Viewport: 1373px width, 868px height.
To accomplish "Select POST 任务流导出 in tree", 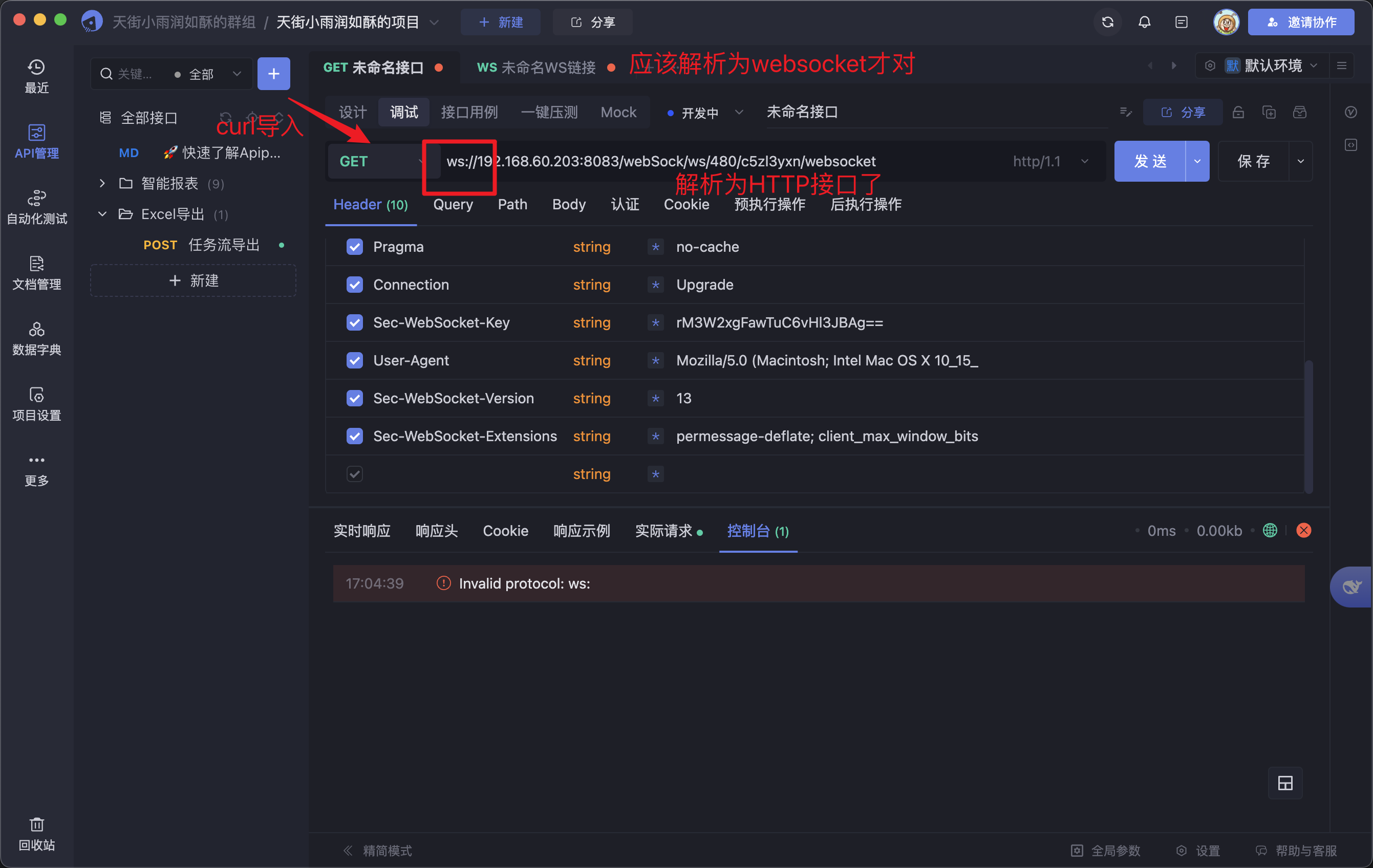I will (202, 245).
